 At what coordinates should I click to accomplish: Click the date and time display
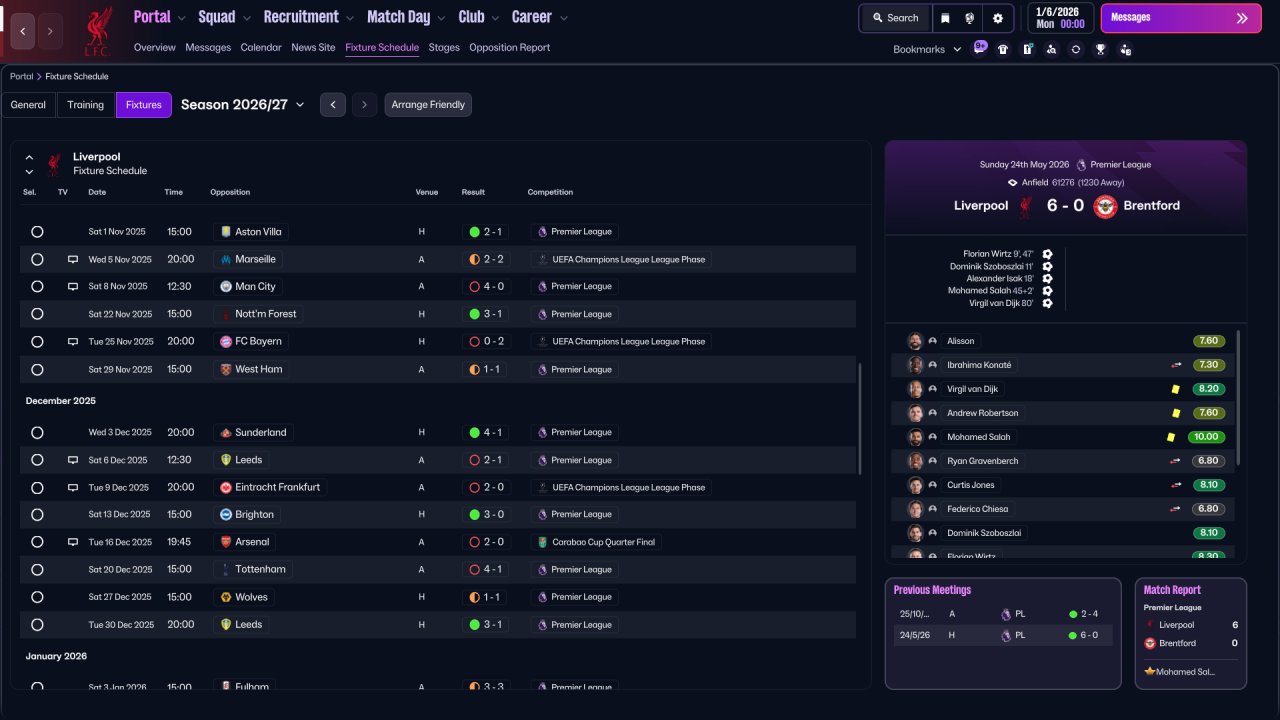[x=1059, y=18]
